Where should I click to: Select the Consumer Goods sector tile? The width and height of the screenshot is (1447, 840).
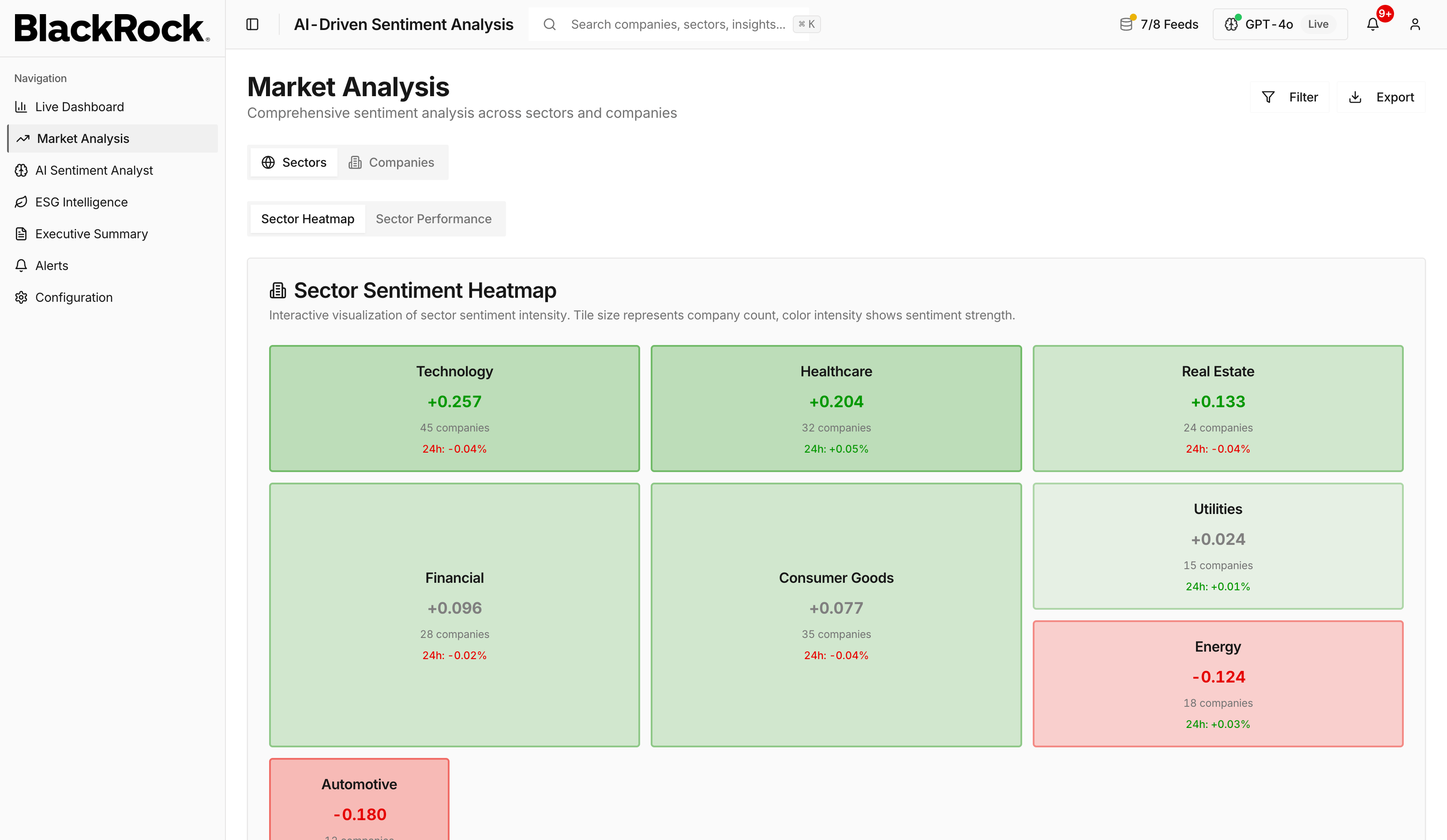(x=836, y=615)
